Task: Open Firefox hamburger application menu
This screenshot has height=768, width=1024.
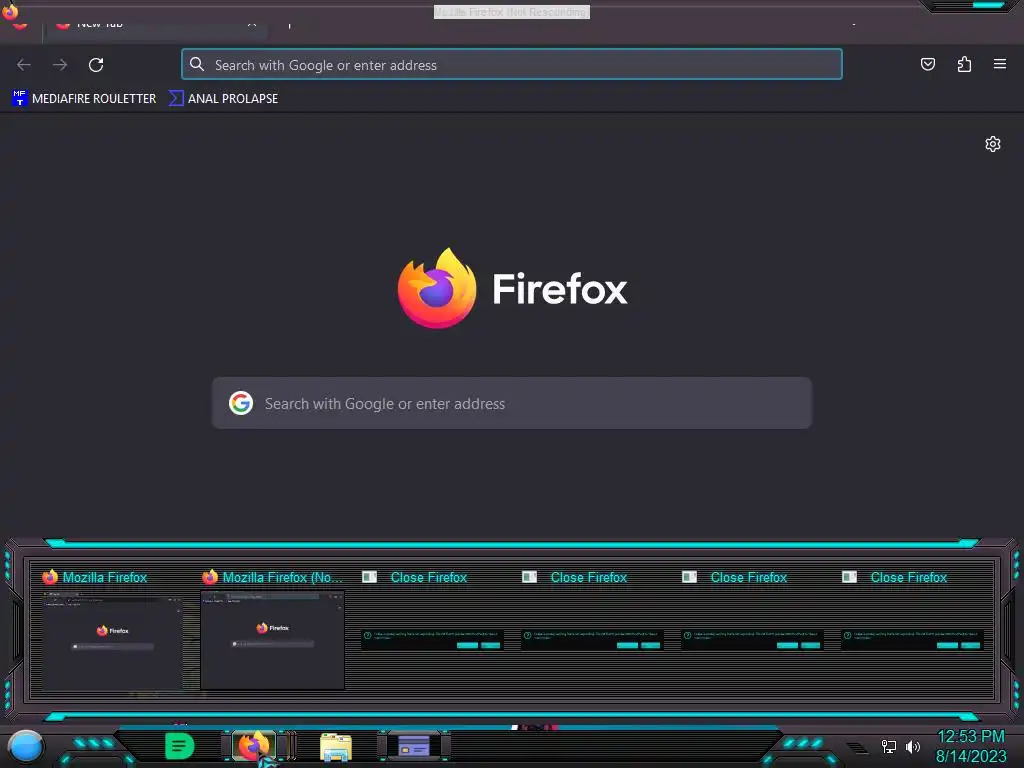Action: [x=1000, y=64]
